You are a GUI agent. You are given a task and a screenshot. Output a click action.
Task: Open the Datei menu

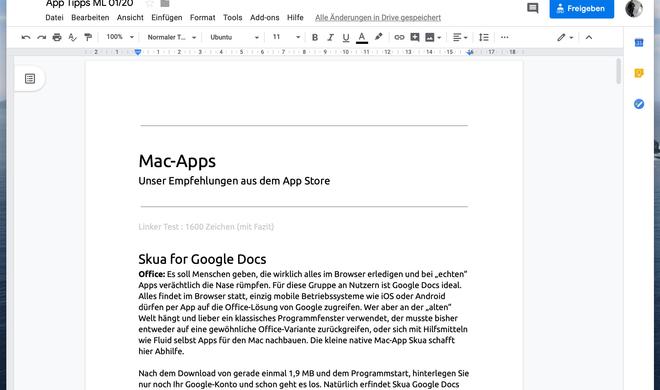click(x=54, y=18)
